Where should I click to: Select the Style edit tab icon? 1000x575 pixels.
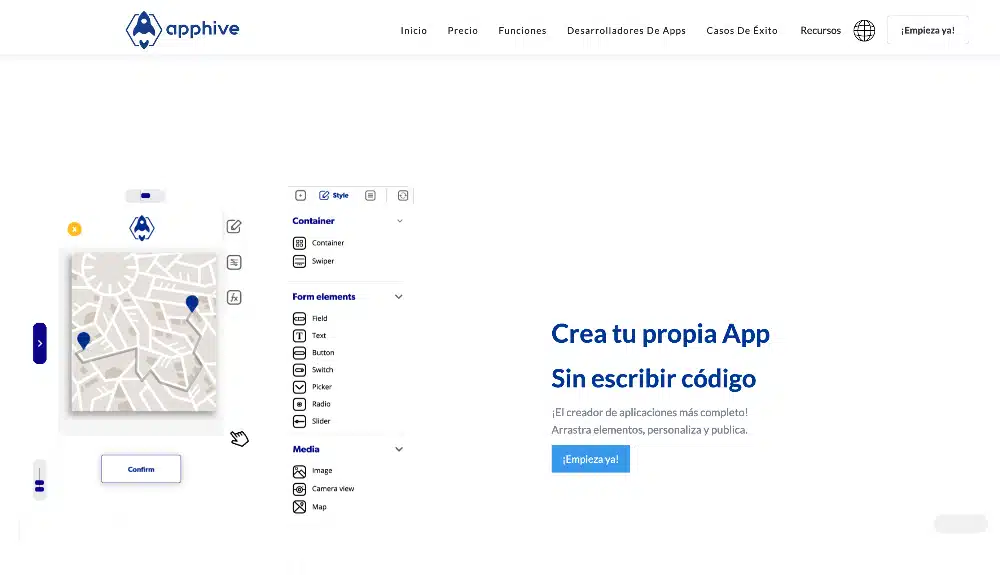tap(324, 196)
